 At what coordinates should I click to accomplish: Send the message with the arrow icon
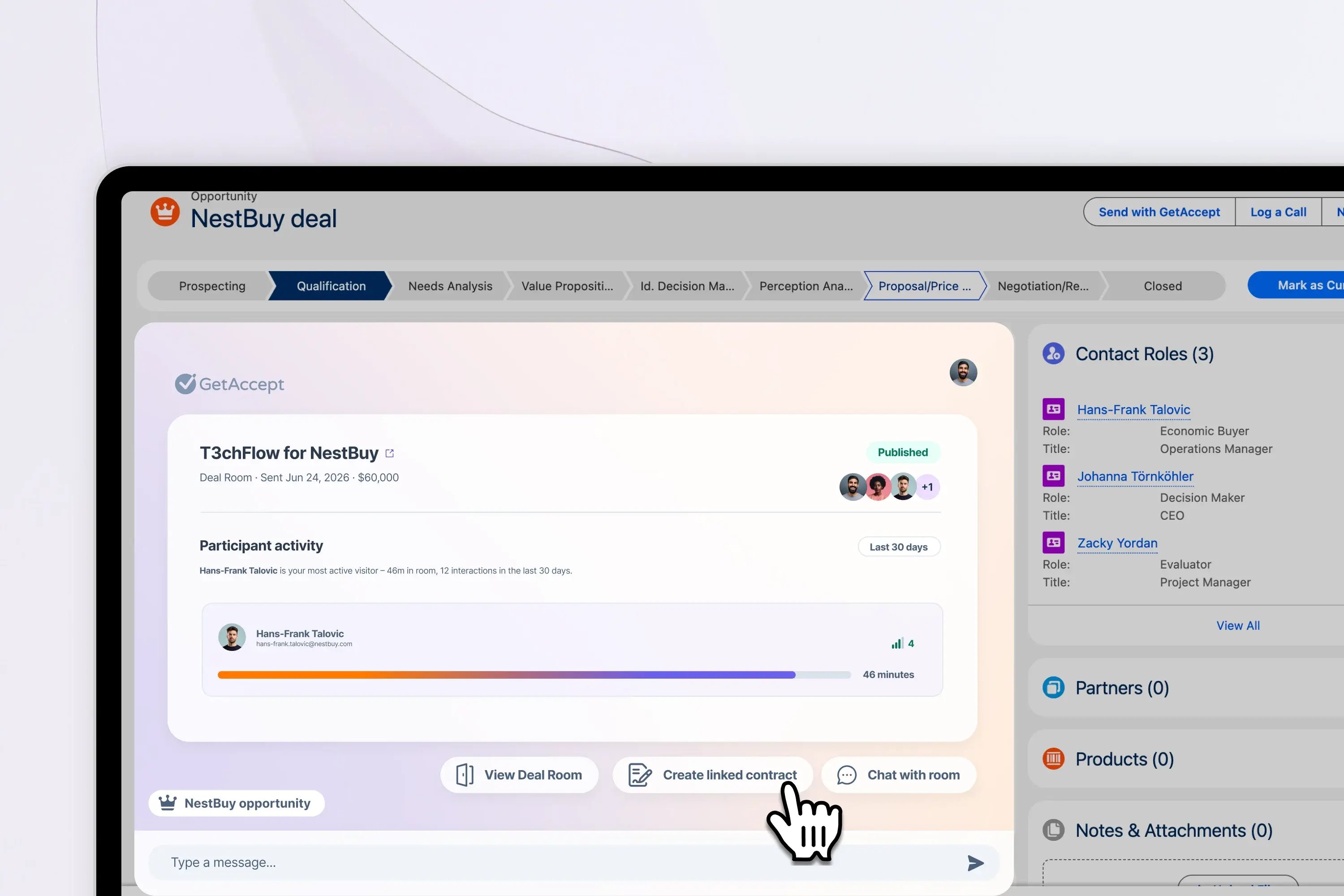(x=975, y=863)
